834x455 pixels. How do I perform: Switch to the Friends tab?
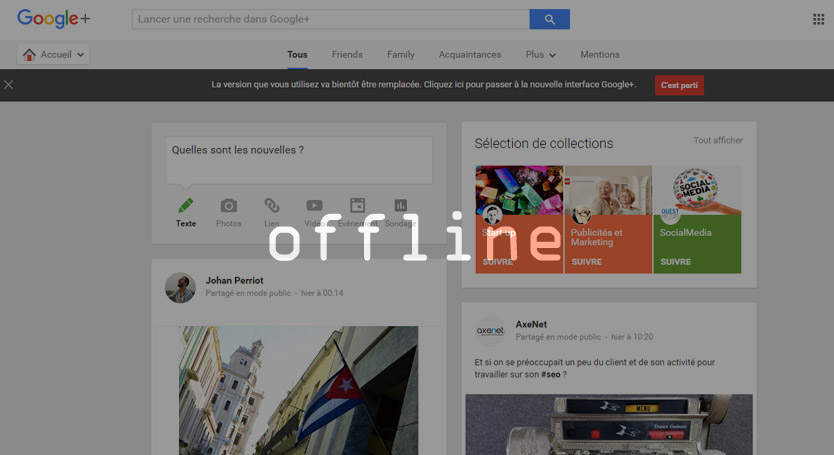tap(347, 55)
